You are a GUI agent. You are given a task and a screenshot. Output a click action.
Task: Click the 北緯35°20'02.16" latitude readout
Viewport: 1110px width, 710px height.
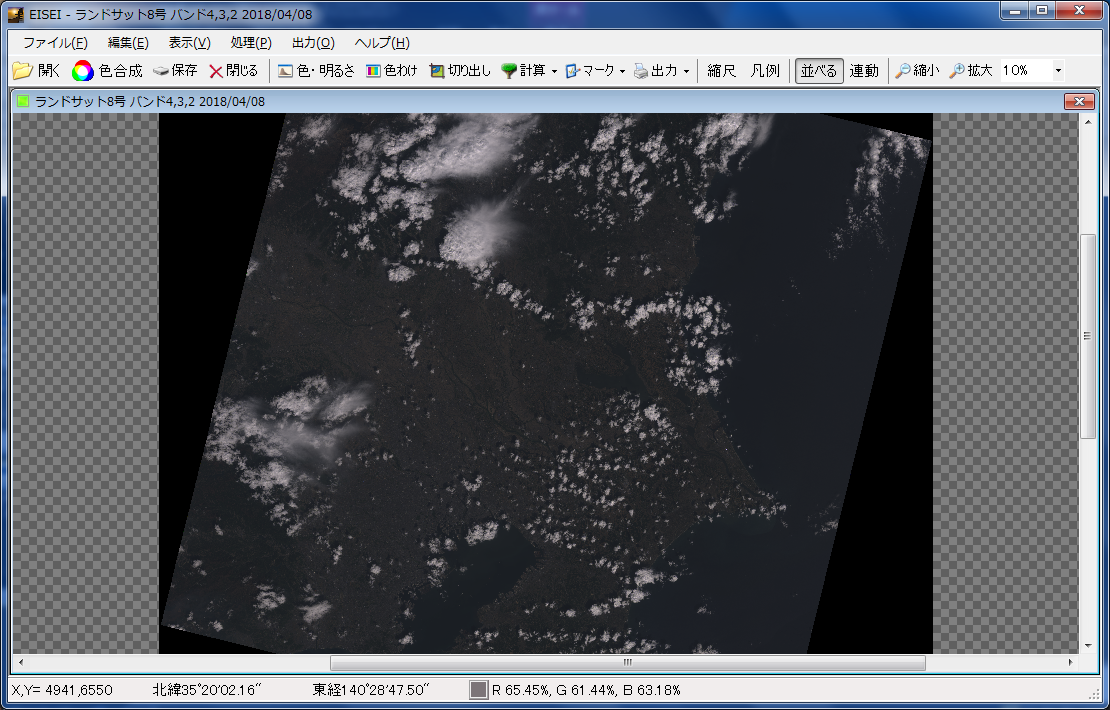tap(207, 690)
